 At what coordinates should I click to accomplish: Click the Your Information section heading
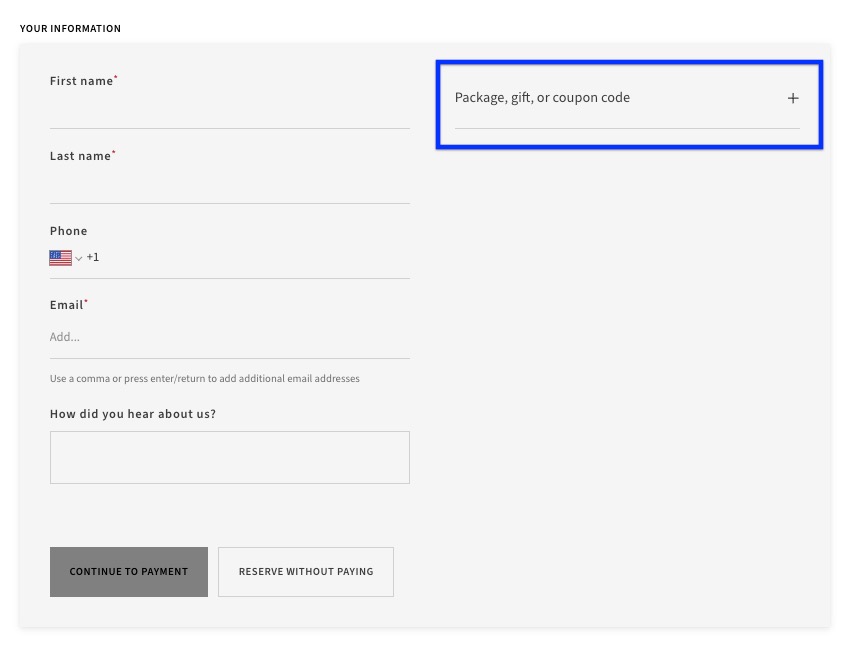coord(70,28)
